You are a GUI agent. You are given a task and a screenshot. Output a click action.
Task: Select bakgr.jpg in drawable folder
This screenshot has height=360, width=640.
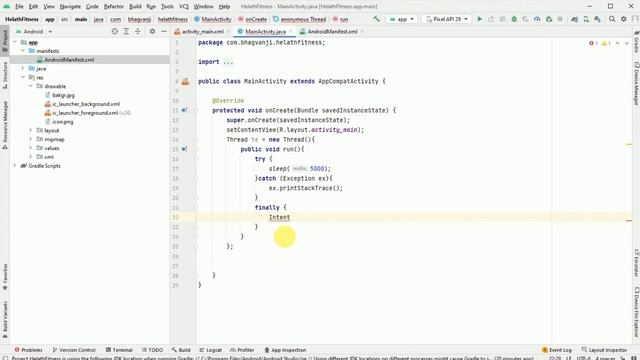click(x=63, y=95)
